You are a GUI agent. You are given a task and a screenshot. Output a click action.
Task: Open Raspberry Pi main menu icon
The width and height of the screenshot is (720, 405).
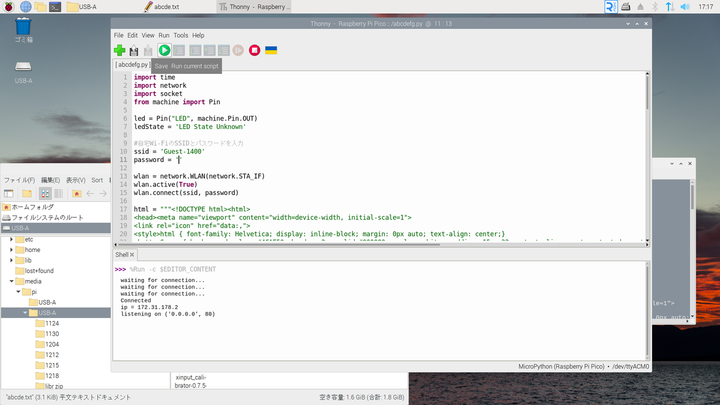coord(9,6)
